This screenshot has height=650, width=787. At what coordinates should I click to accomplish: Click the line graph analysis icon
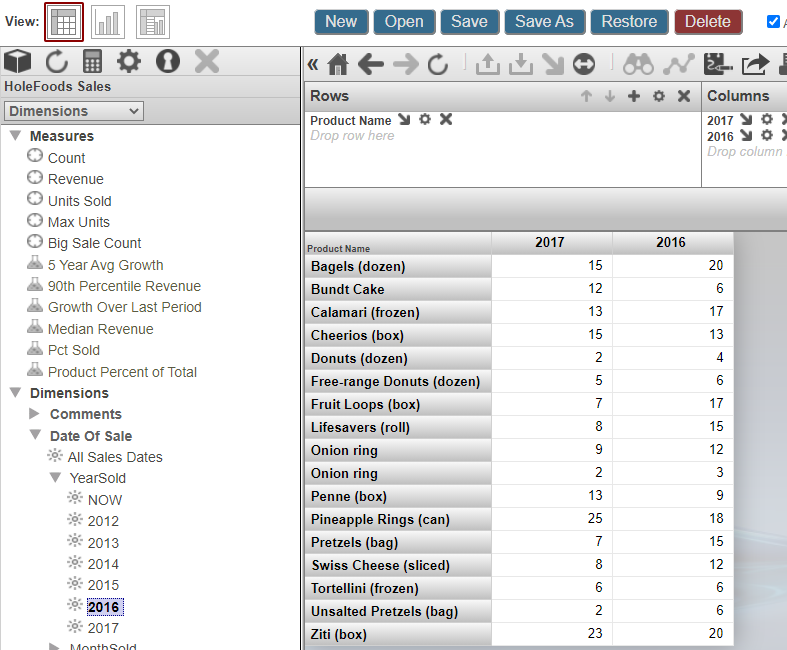coord(679,64)
